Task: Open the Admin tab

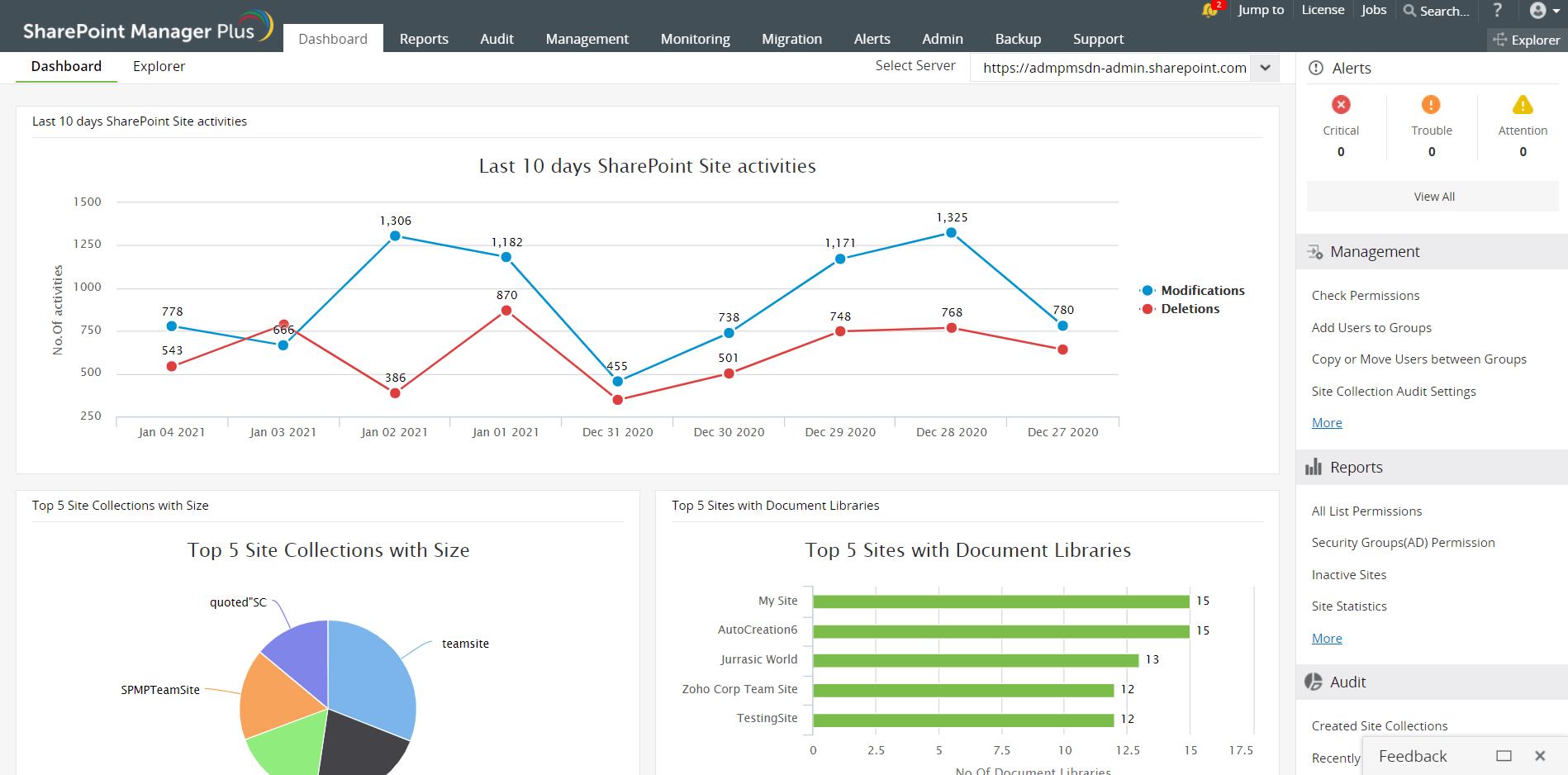Action: tap(943, 39)
